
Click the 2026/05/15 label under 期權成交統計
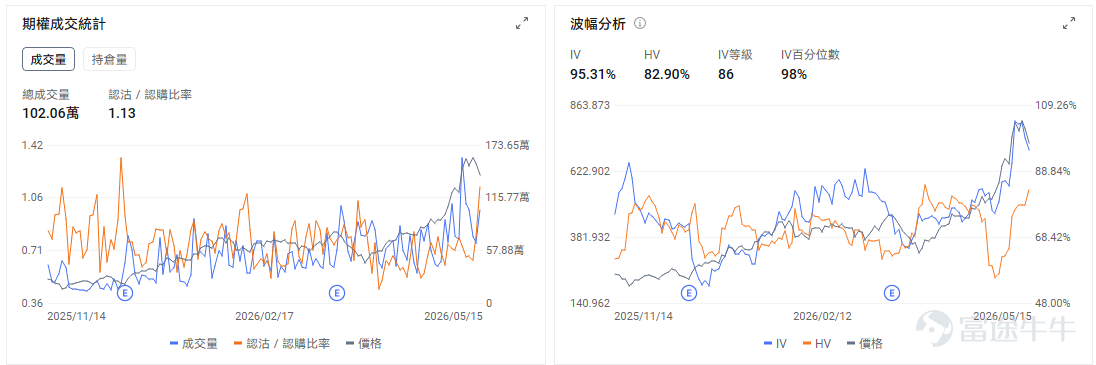tap(454, 316)
